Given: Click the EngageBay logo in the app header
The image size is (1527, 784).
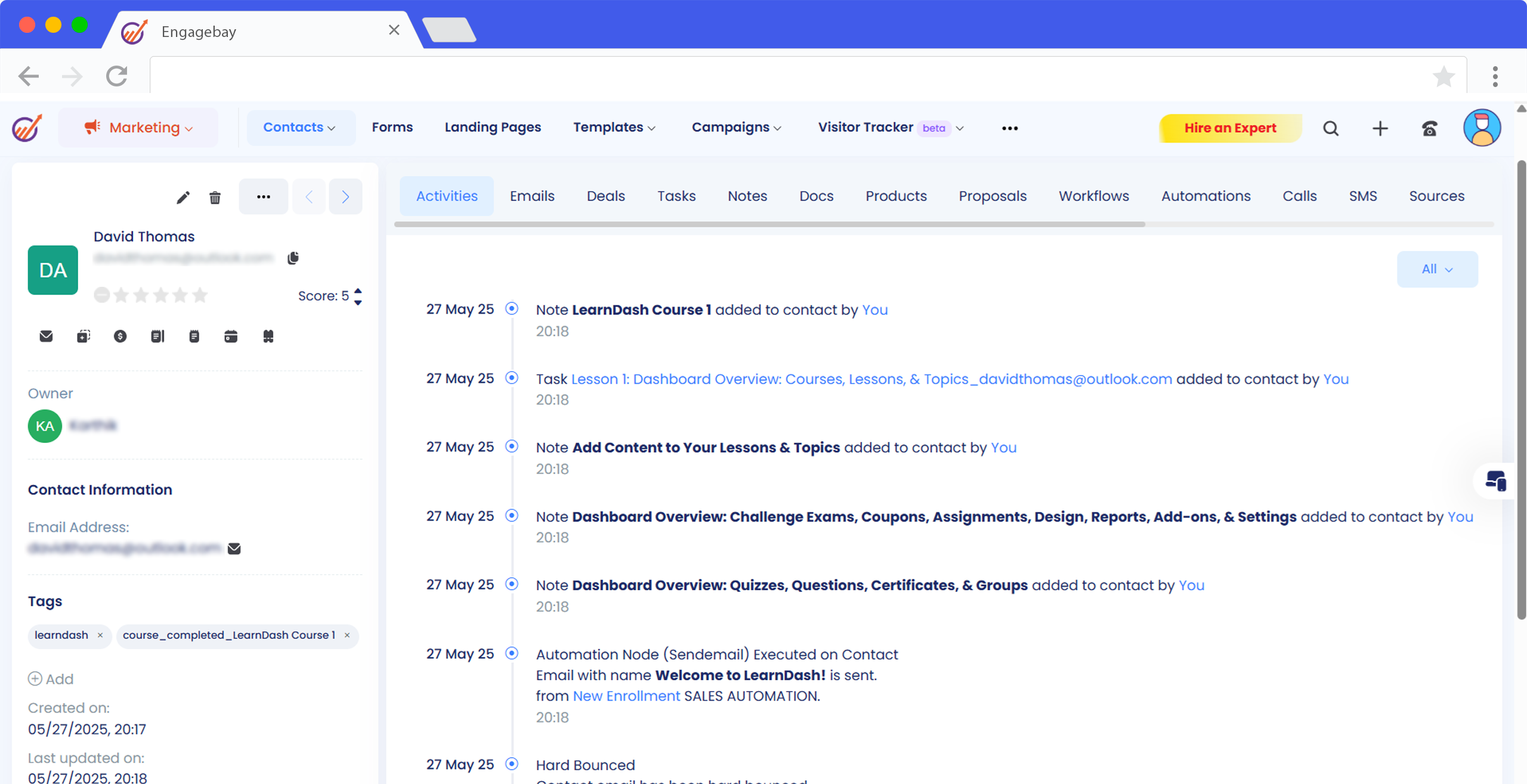Looking at the screenshot, I should [x=27, y=128].
